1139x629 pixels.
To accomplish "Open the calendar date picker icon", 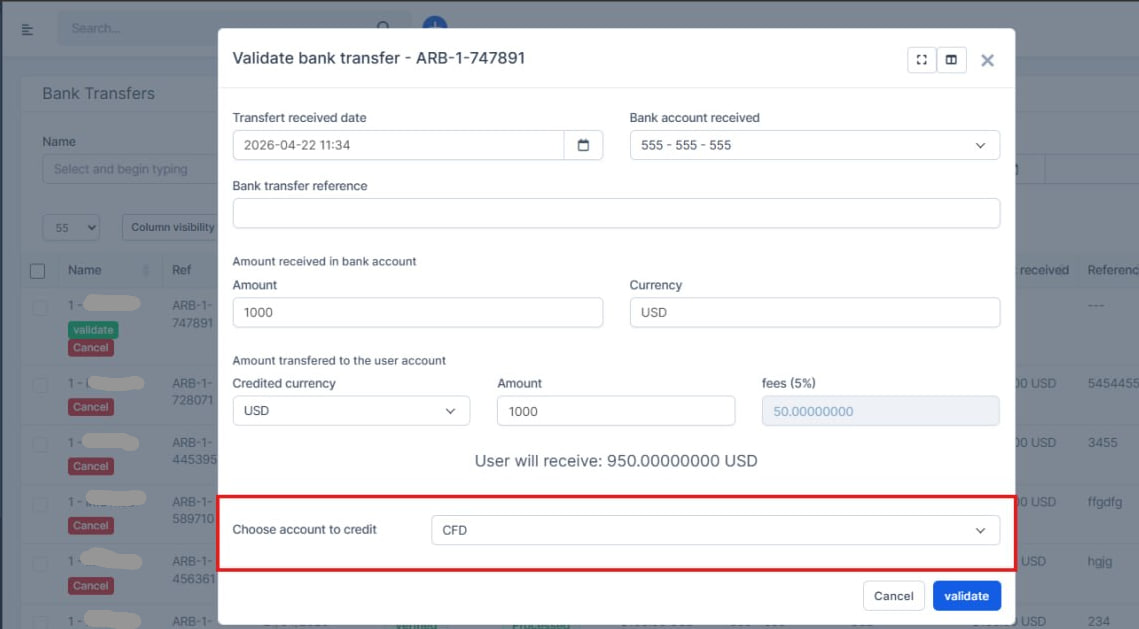I will 583,145.
